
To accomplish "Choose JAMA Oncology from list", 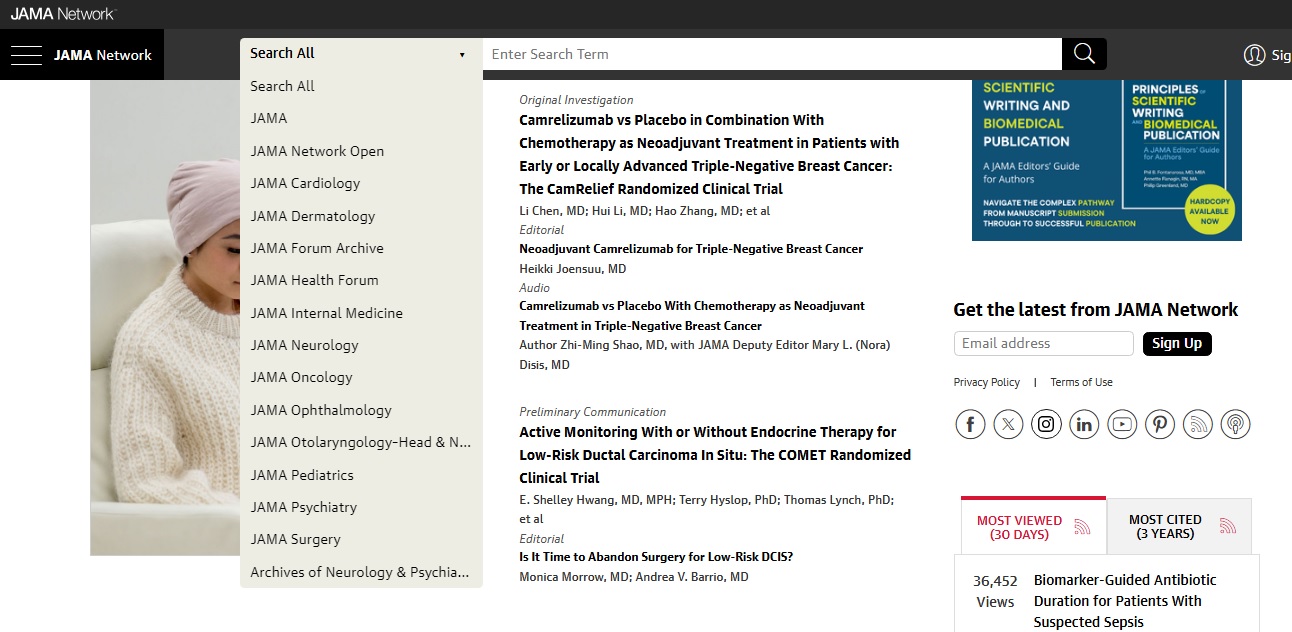I will (x=361, y=377).
